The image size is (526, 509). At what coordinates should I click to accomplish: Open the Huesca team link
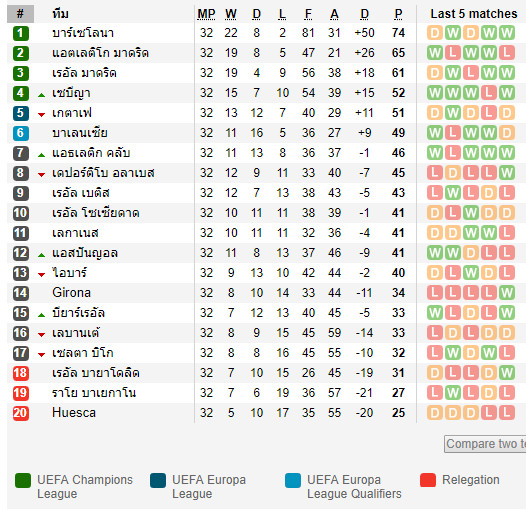[74, 413]
